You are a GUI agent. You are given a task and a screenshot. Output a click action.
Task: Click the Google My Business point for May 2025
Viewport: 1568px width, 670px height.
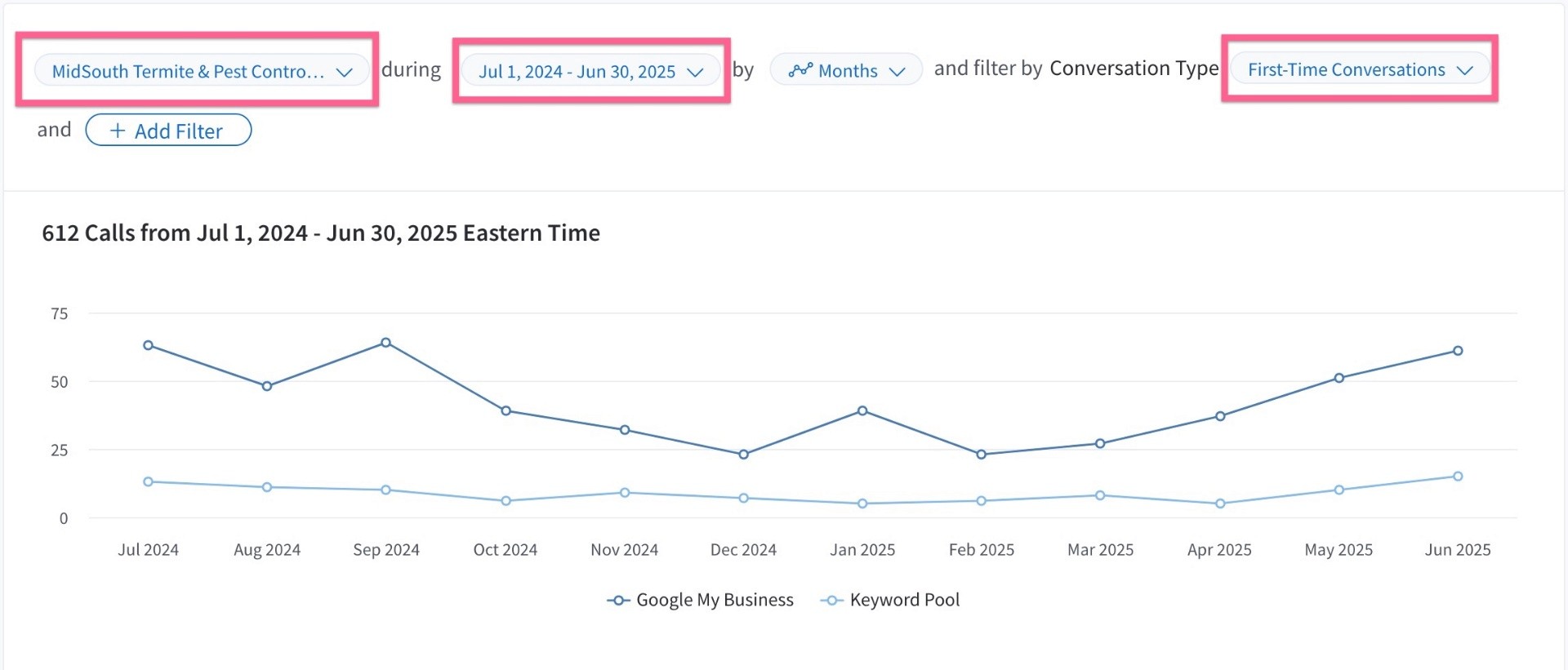point(1339,378)
